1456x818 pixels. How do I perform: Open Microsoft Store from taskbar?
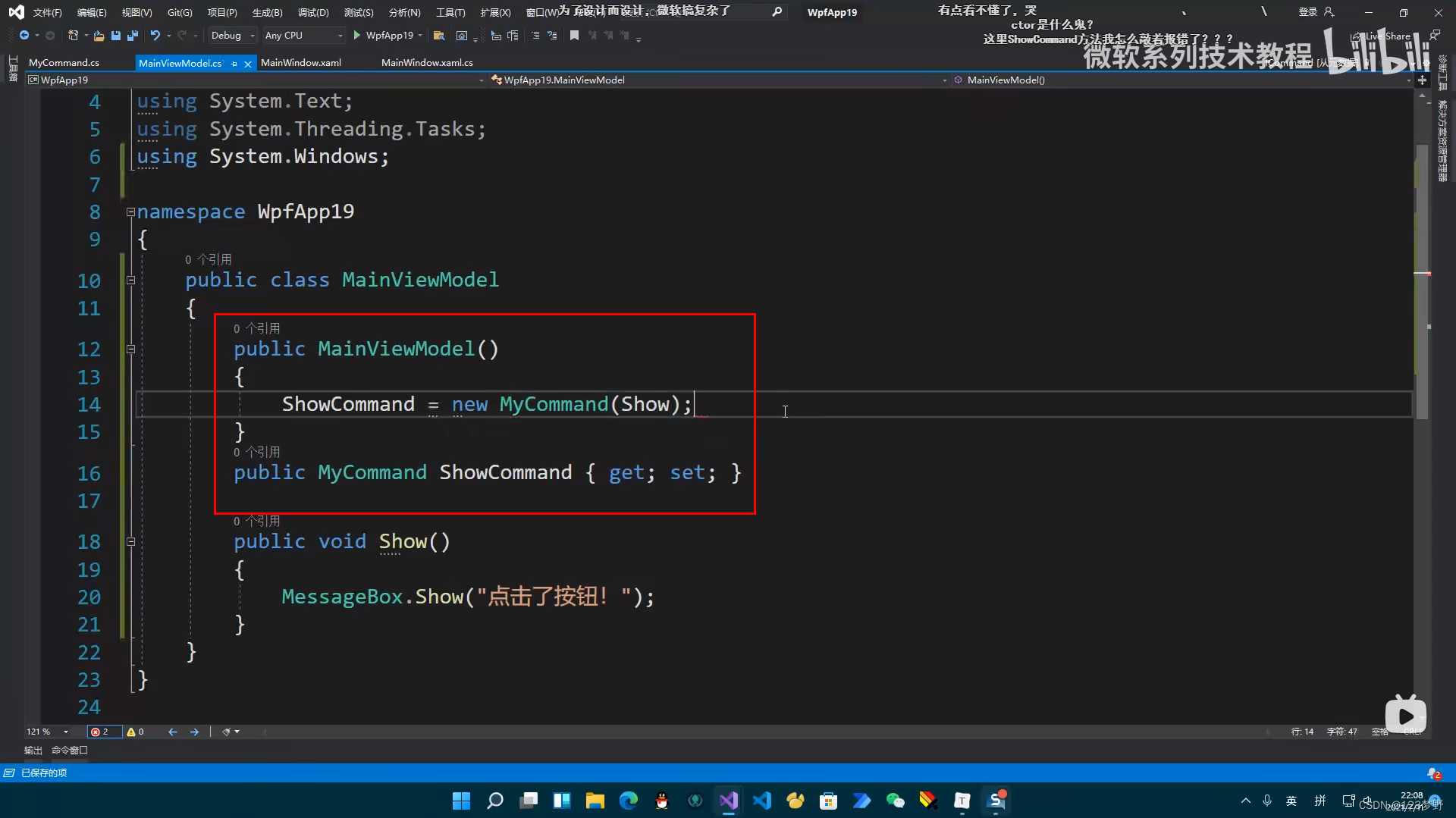pyautogui.click(x=828, y=801)
